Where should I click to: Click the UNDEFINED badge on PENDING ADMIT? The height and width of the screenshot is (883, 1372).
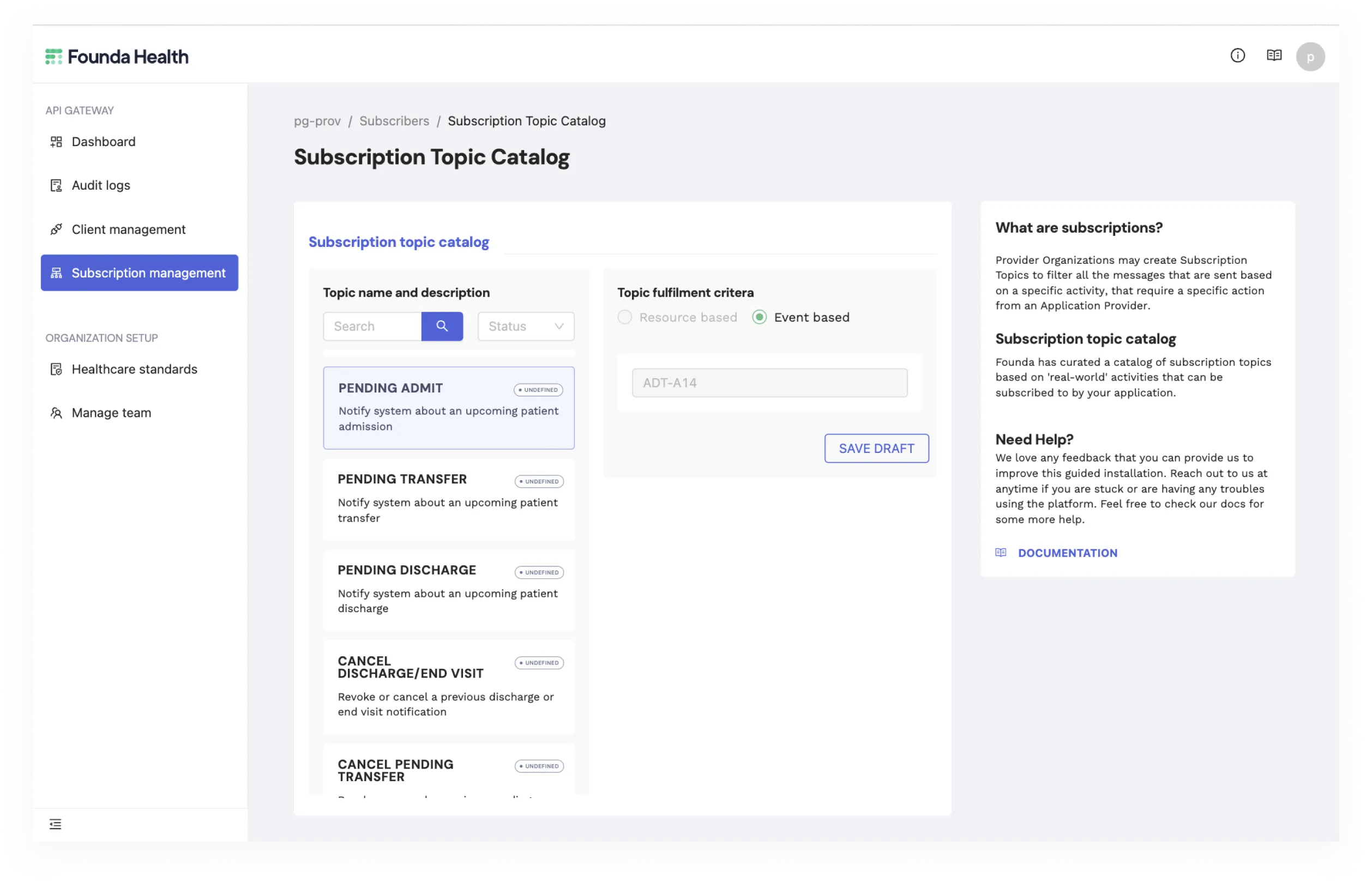(538, 390)
